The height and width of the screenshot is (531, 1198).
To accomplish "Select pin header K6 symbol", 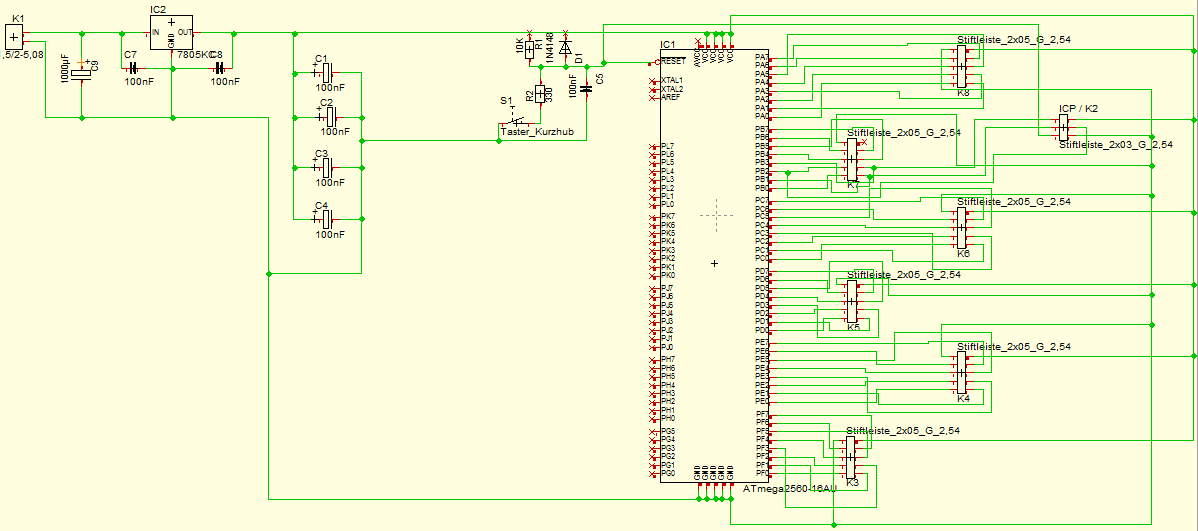I will [x=961, y=228].
